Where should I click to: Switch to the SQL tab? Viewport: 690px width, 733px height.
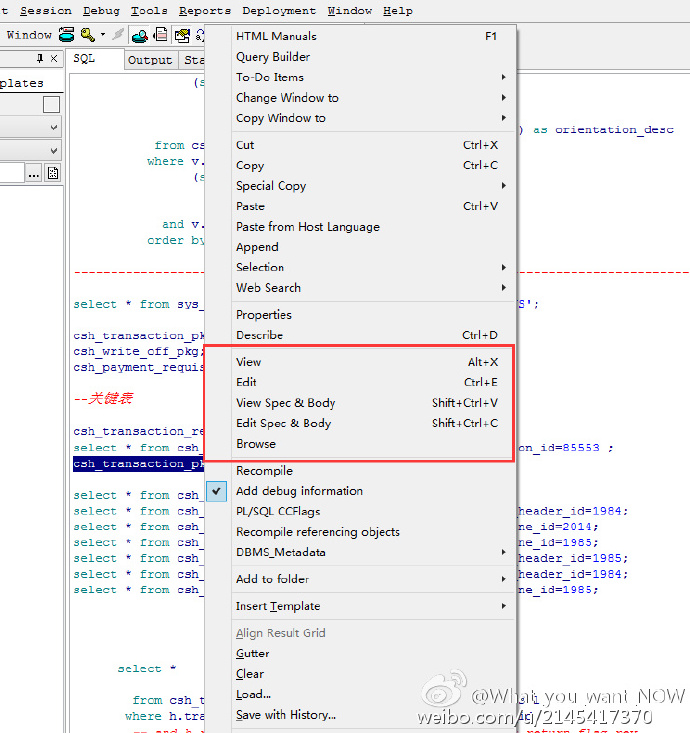click(94, 59)
